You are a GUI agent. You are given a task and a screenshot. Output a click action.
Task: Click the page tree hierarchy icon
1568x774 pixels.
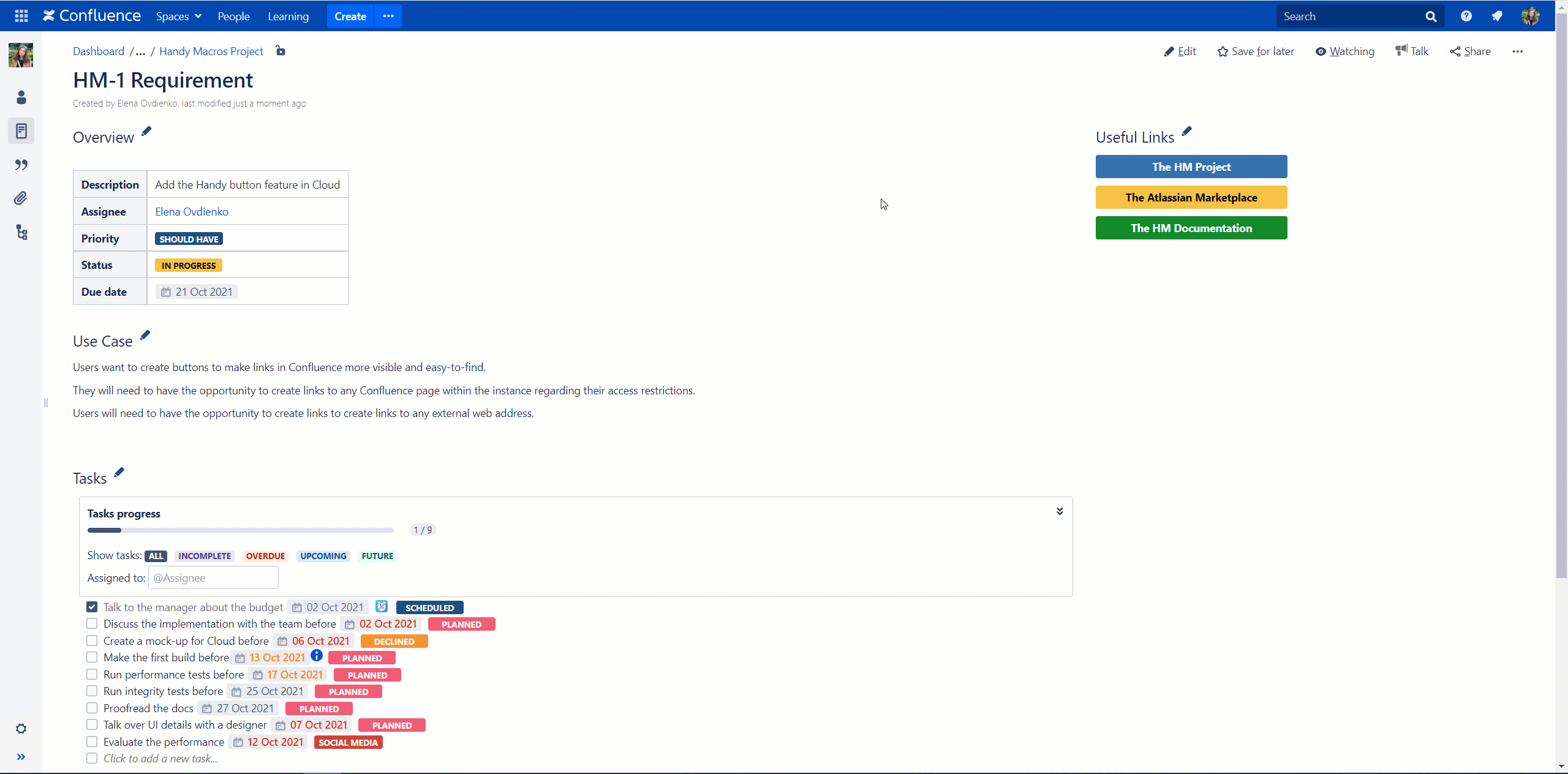[x=21, y=232]
